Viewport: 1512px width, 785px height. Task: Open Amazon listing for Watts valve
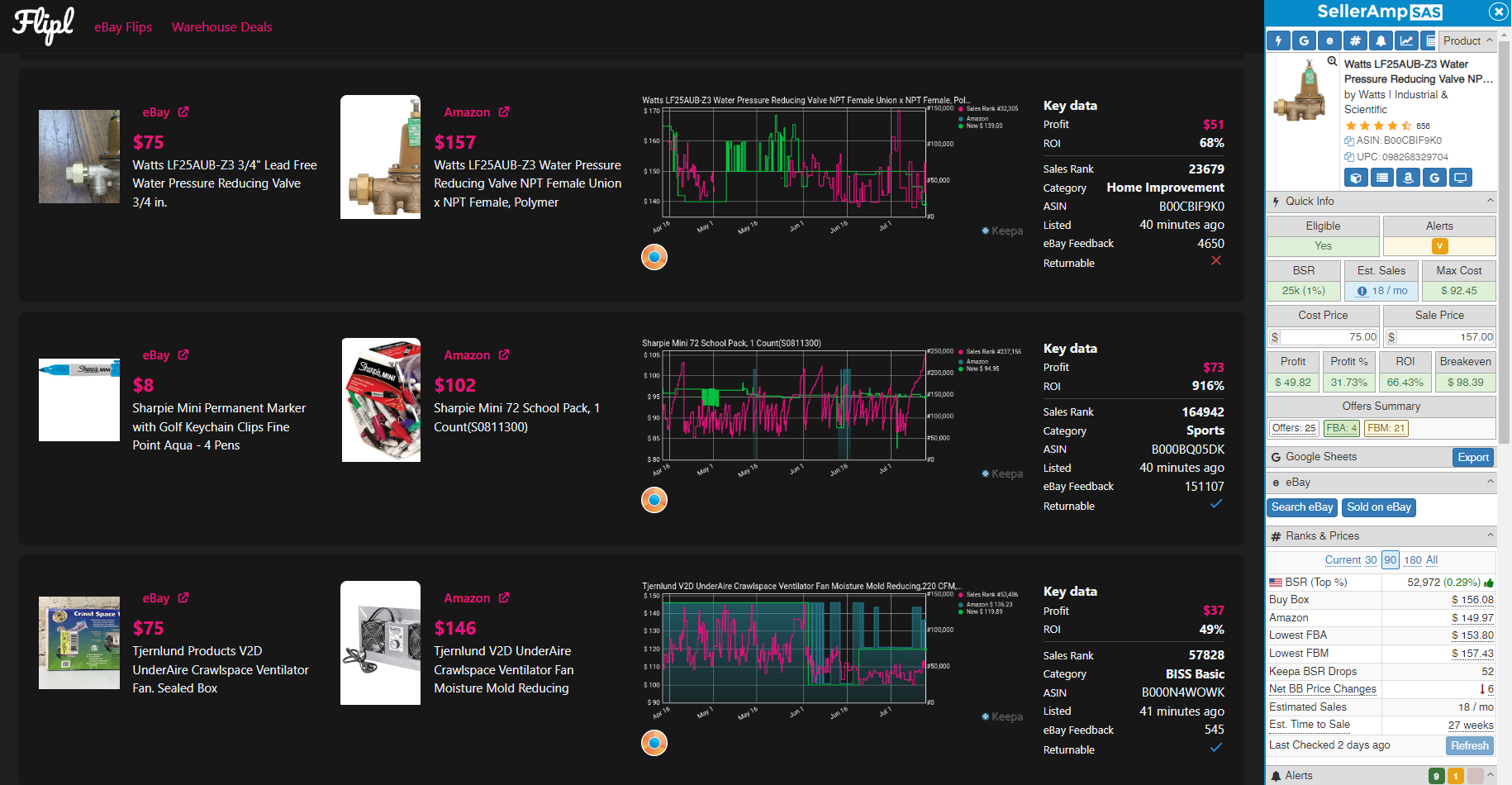(477, 112)
